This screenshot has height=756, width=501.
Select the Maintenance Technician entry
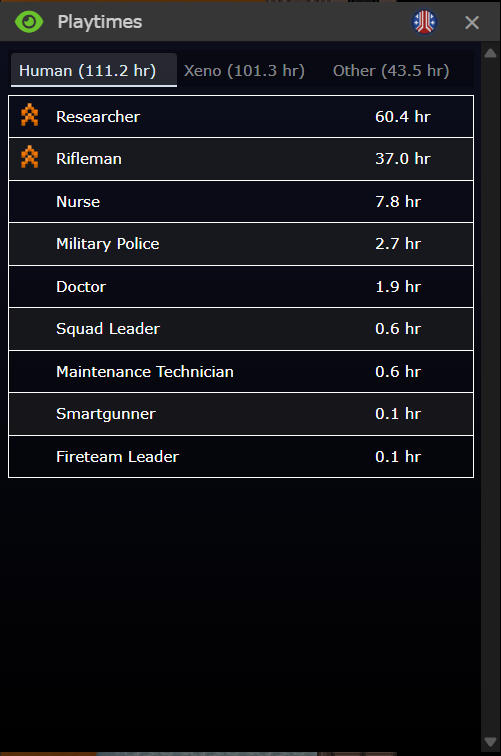click(241, 372)
